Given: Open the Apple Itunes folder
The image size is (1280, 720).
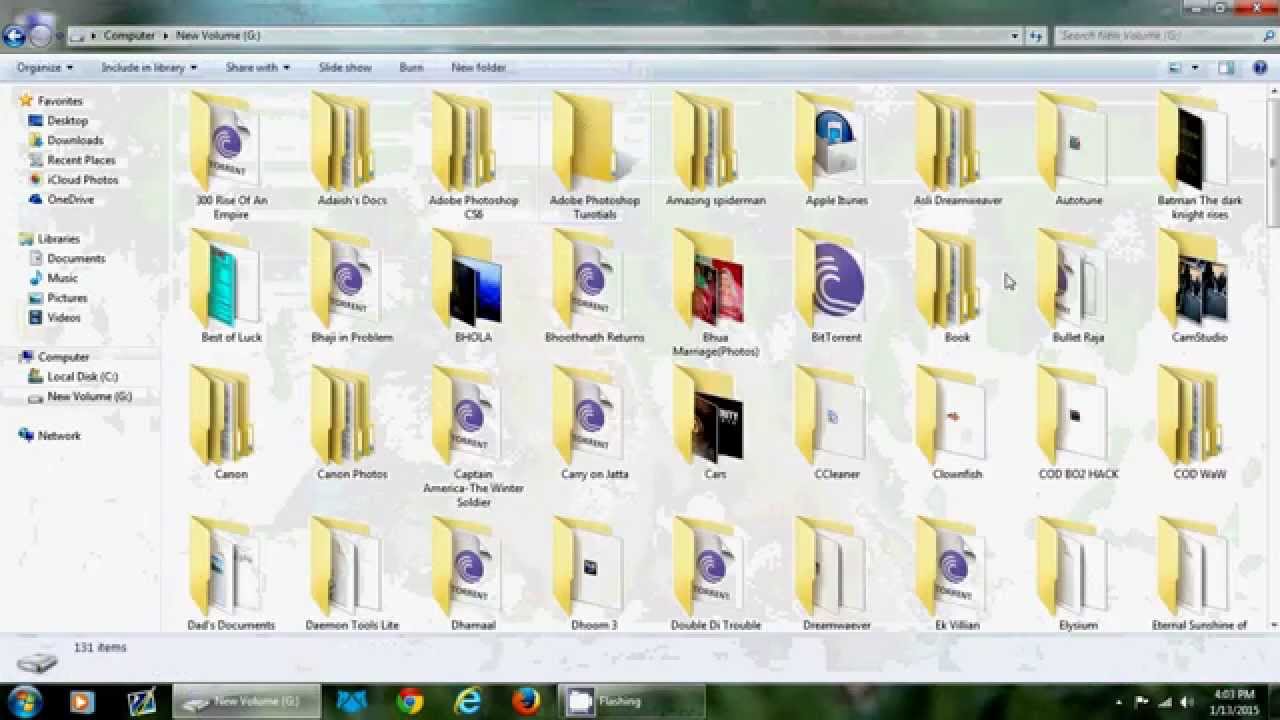Looking at the screenshot, I should (836, 150).
